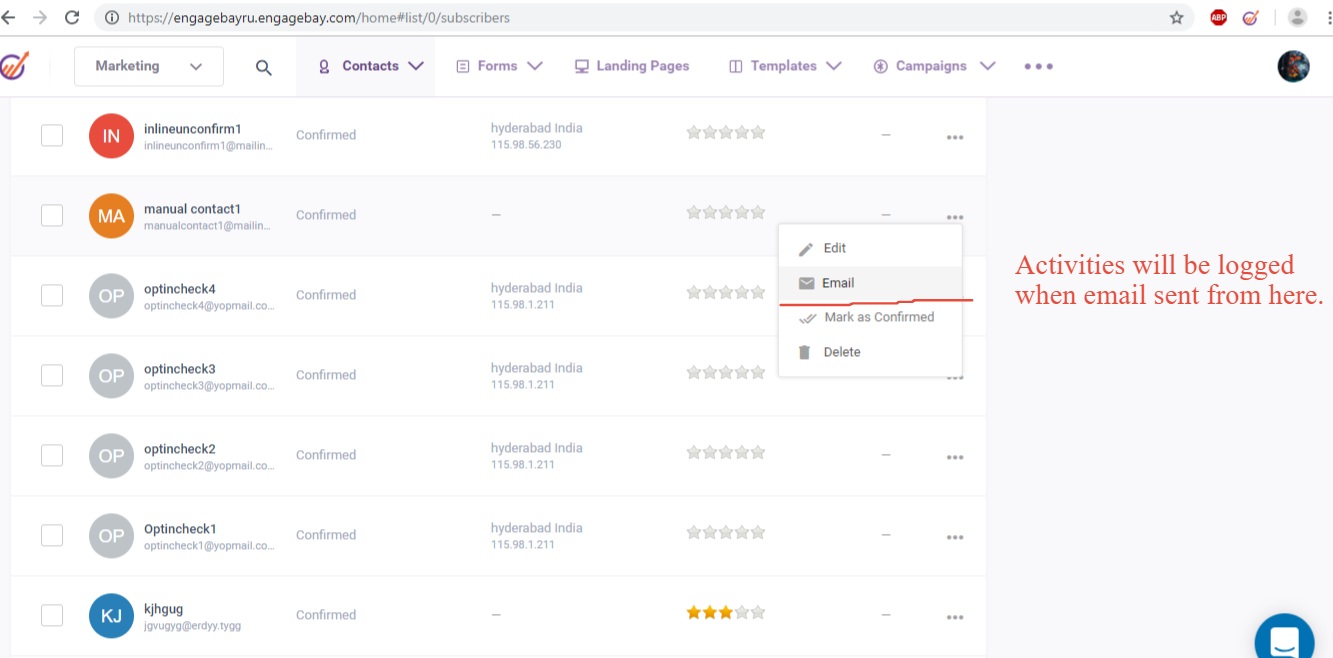This screenshot has width=1333, height=658.
Task: Bookmark page with star icon
Action: pyautogui.click(x=1176, y=18)
